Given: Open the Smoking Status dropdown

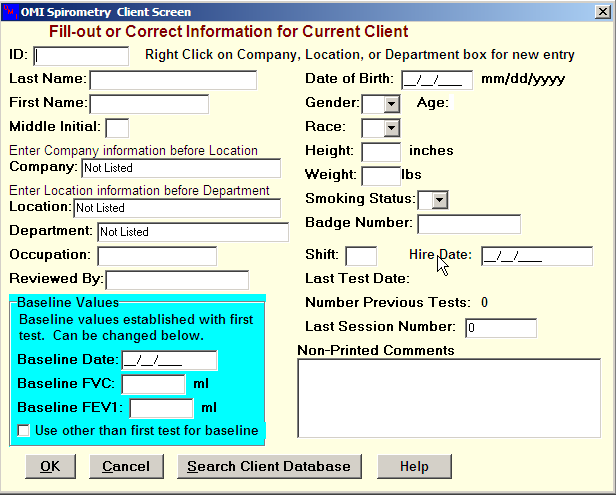Looking at the screenshot, I should pyautogui.click(x=439, y=200).
